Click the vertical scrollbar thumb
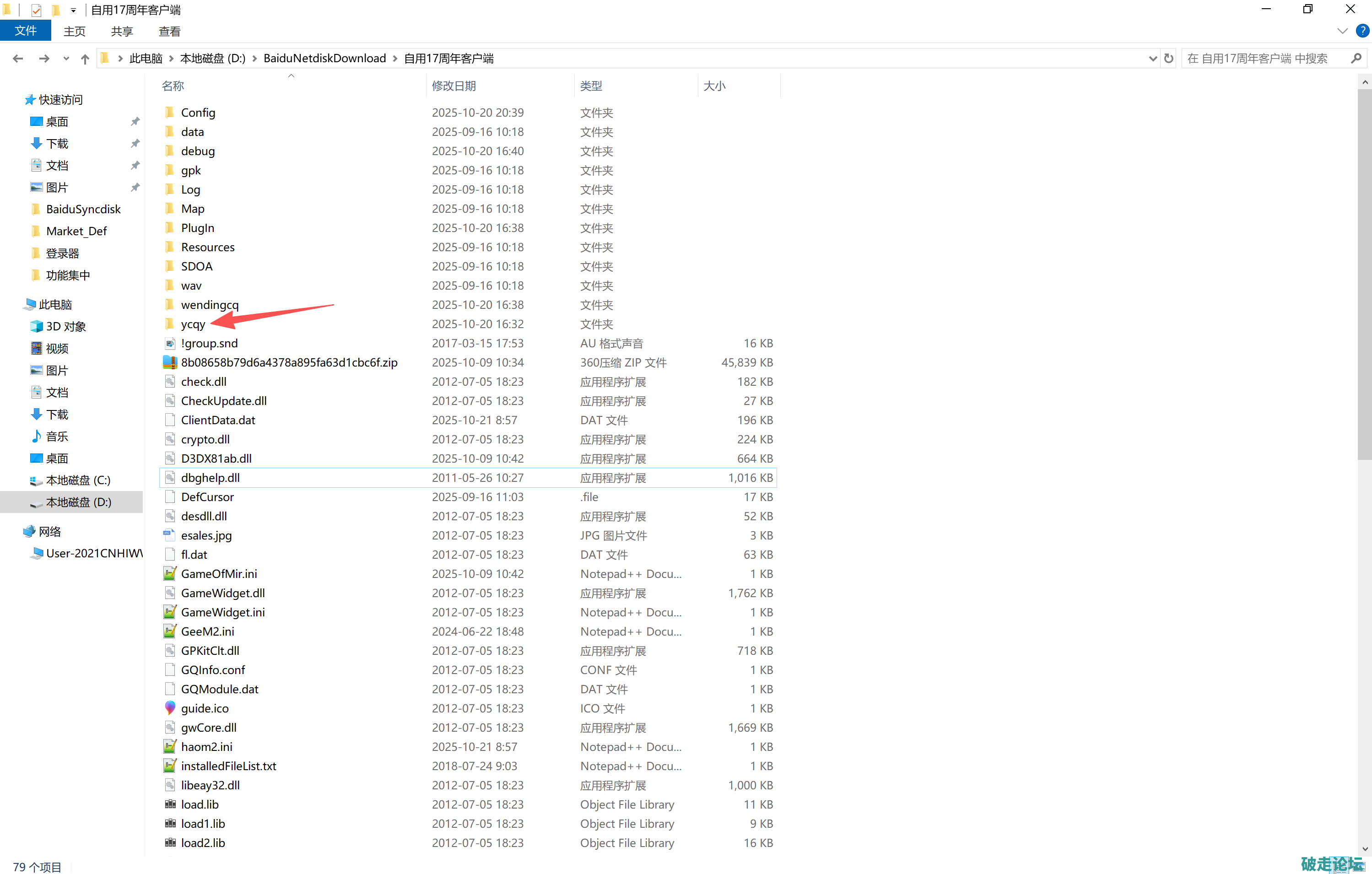 click(1364, 274)
